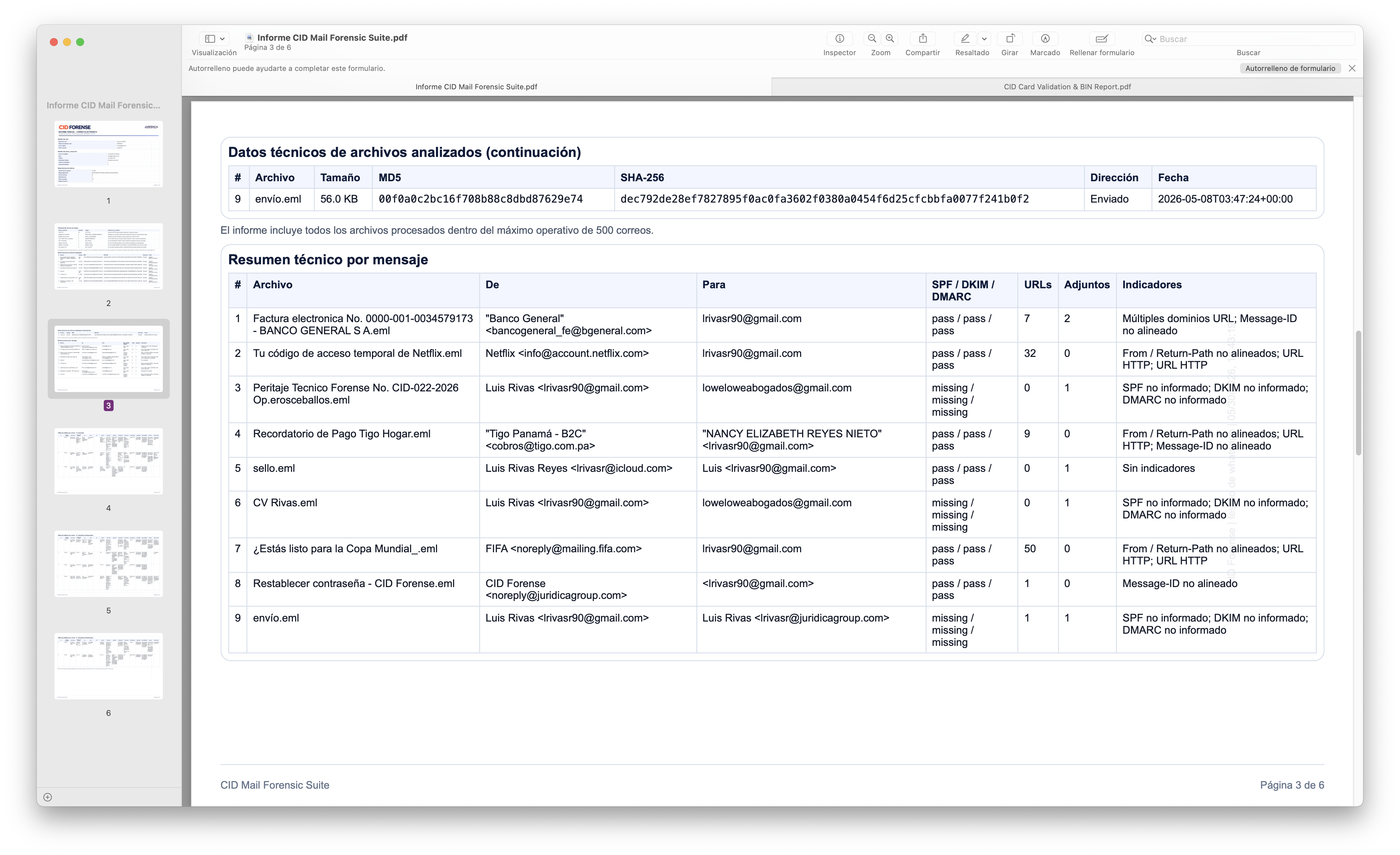This screenshot has height=855, width=1400.
Task: Click 'Restablecer contraseña - CID Forense.eml'
Action: 353,583
